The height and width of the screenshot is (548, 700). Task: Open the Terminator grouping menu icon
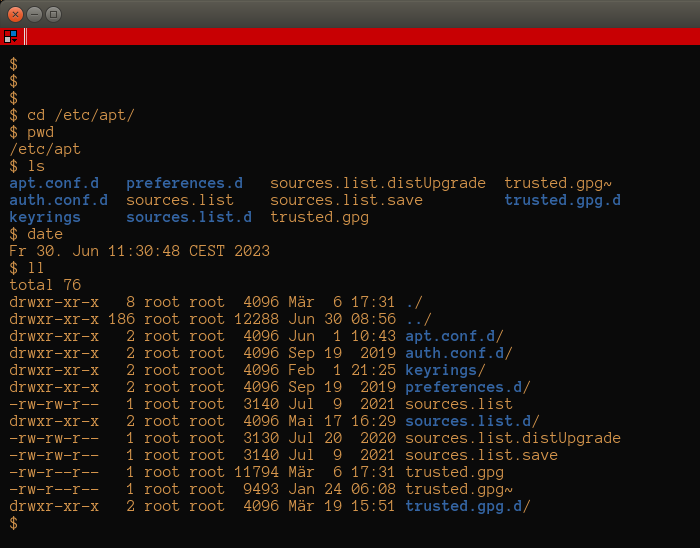(x=11, y=36)
